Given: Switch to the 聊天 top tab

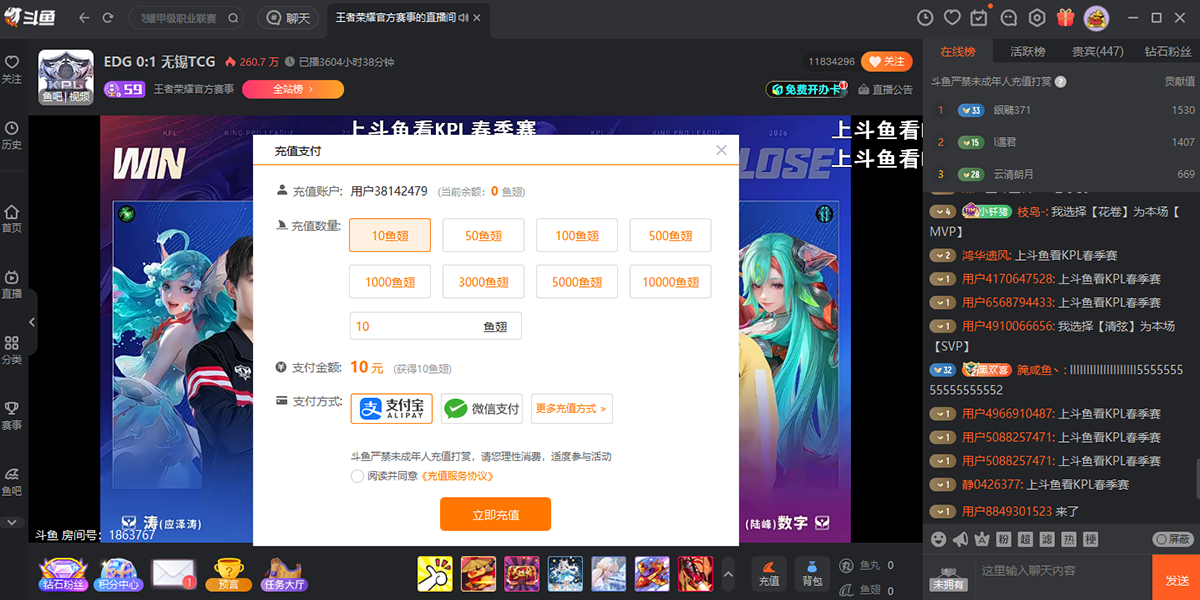Looking at the screenshot, I should (288, 18).
